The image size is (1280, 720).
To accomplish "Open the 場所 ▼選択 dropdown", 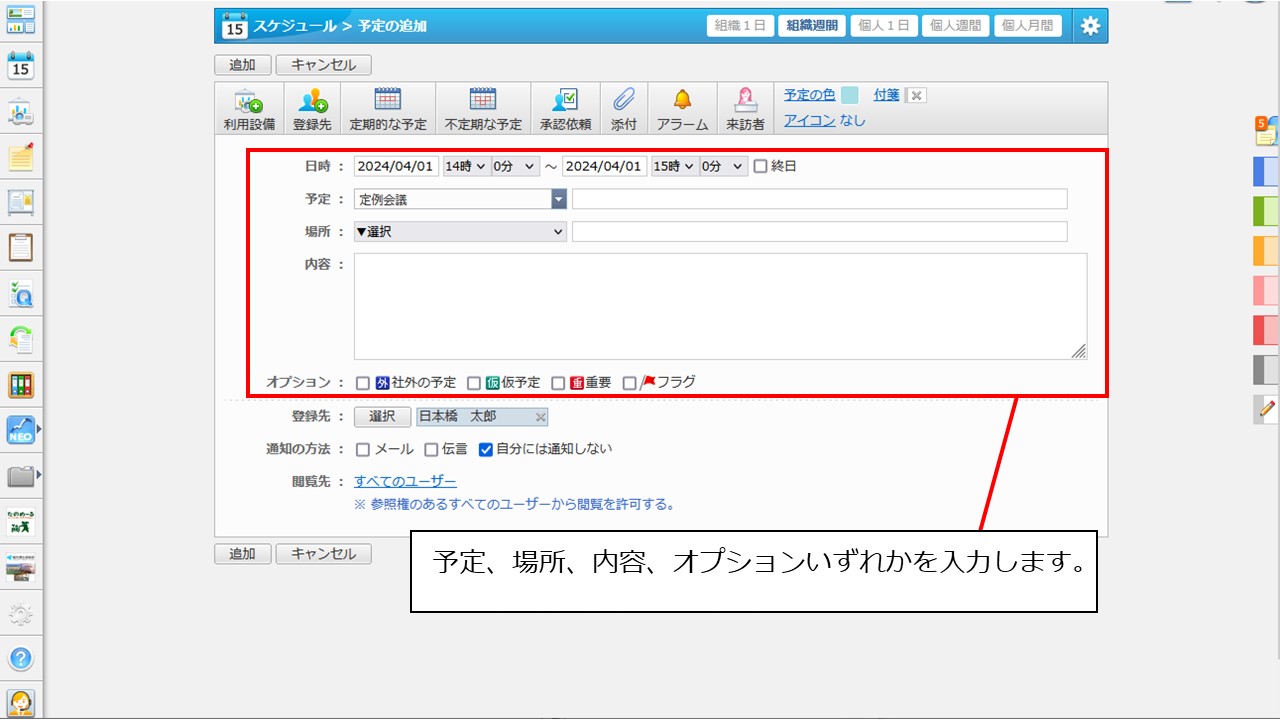I will (x=460, y=232).
